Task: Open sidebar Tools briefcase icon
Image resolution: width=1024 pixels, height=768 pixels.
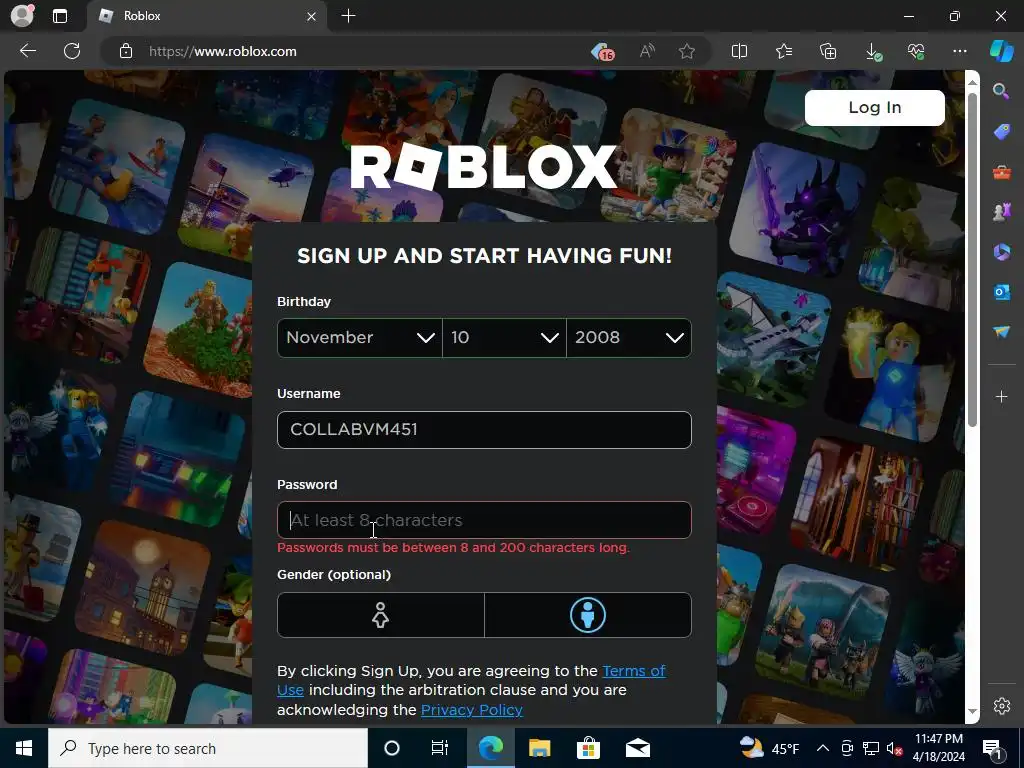Action: (x=1001, y=172)
